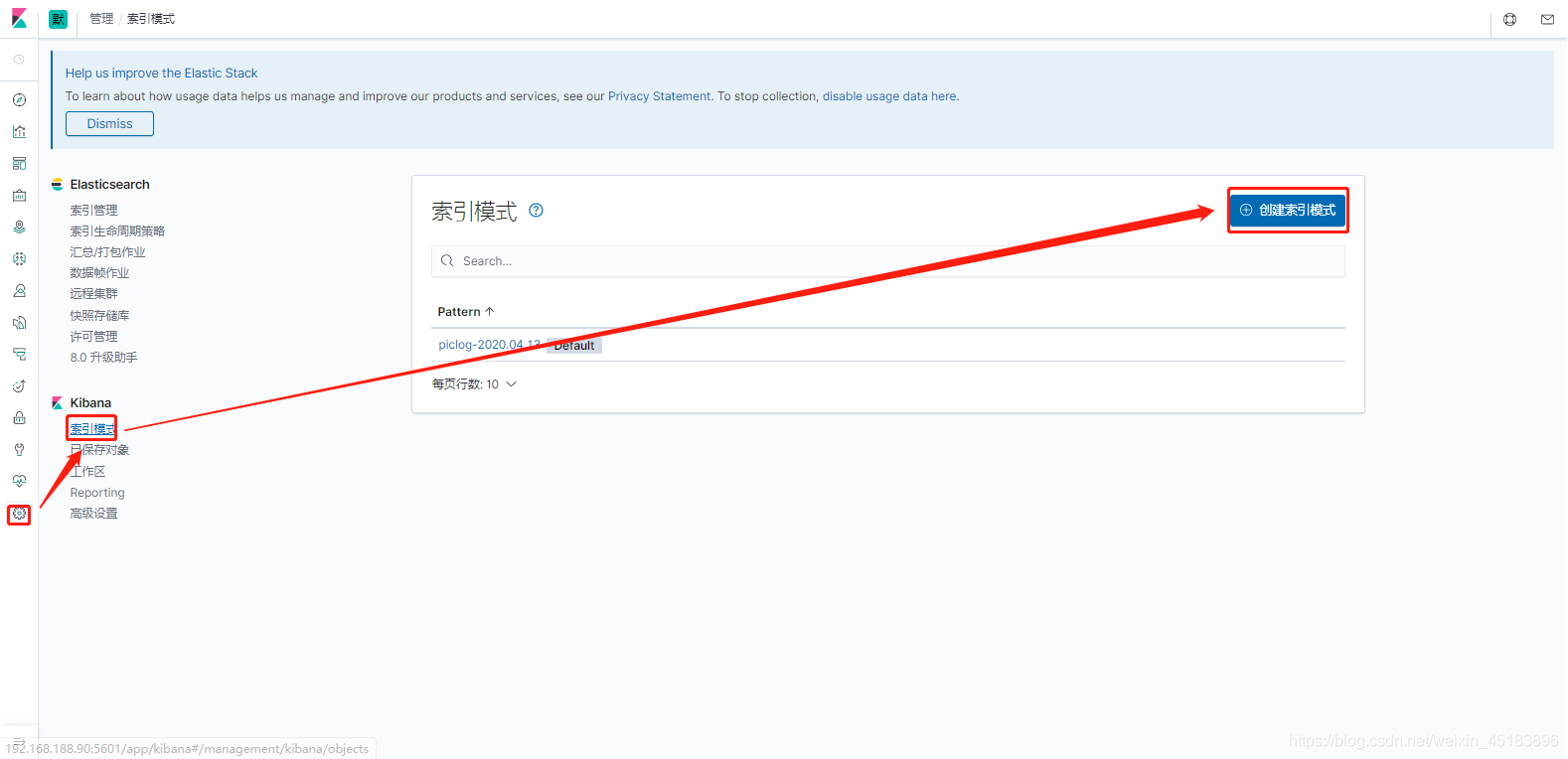This screenshot has width=1568, height=759.
Task: Open 汇总/打包作业 menu item
Action: [x=107, y=252]
